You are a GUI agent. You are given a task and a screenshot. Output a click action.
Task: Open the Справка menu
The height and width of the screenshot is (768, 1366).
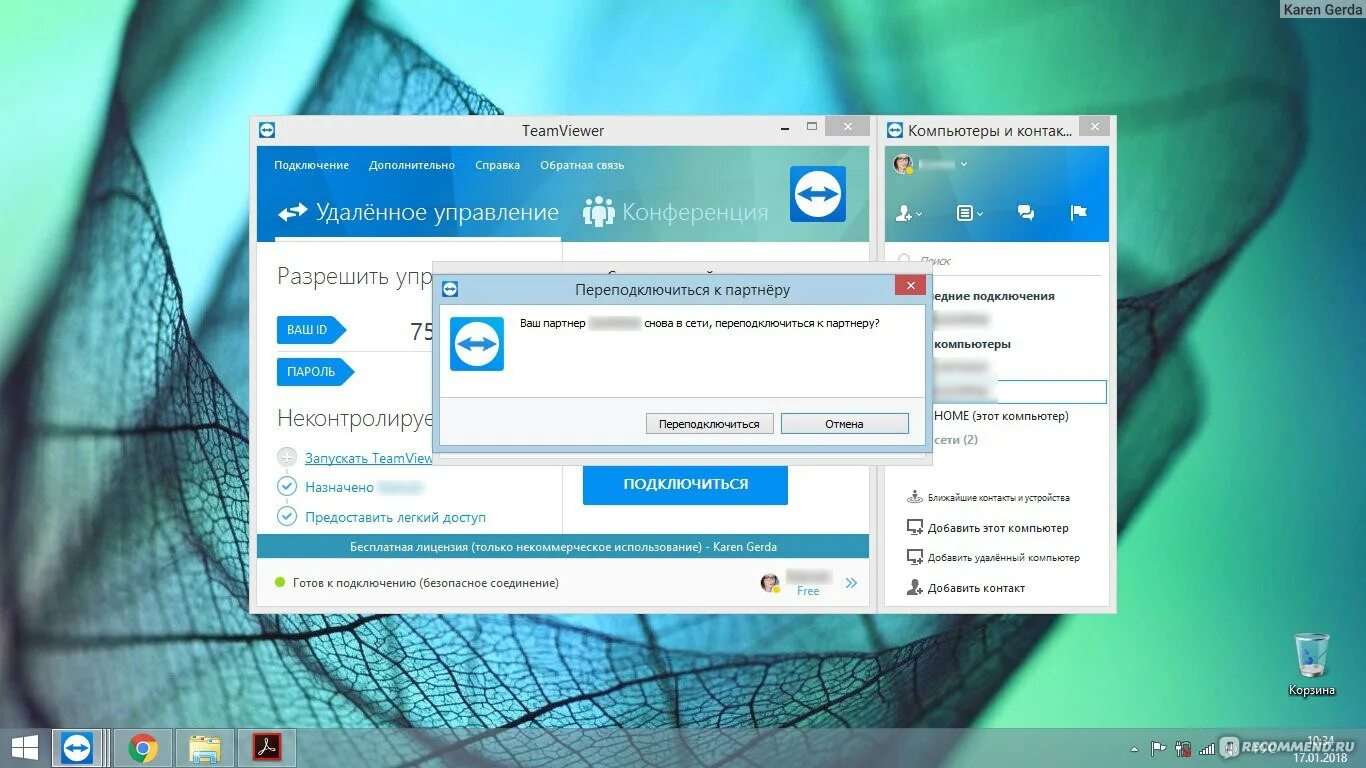(x=498, y=166)
